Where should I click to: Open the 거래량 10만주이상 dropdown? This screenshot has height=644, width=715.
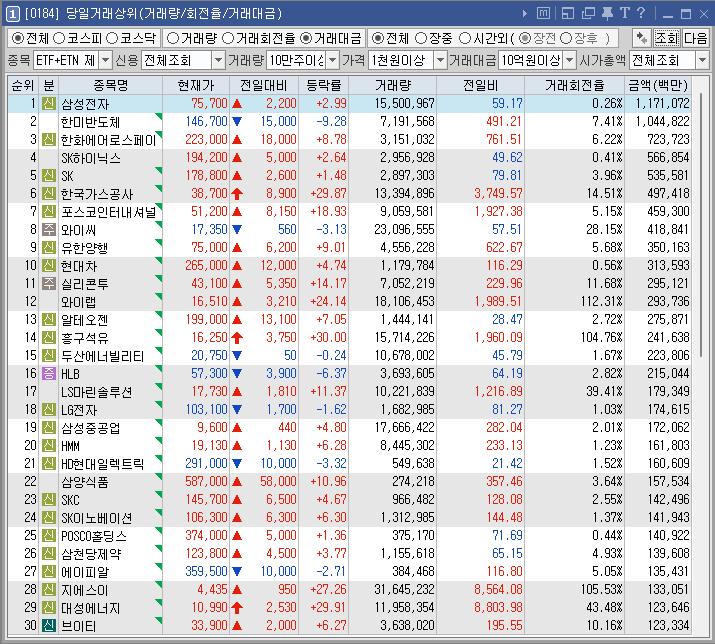(333, 60)
